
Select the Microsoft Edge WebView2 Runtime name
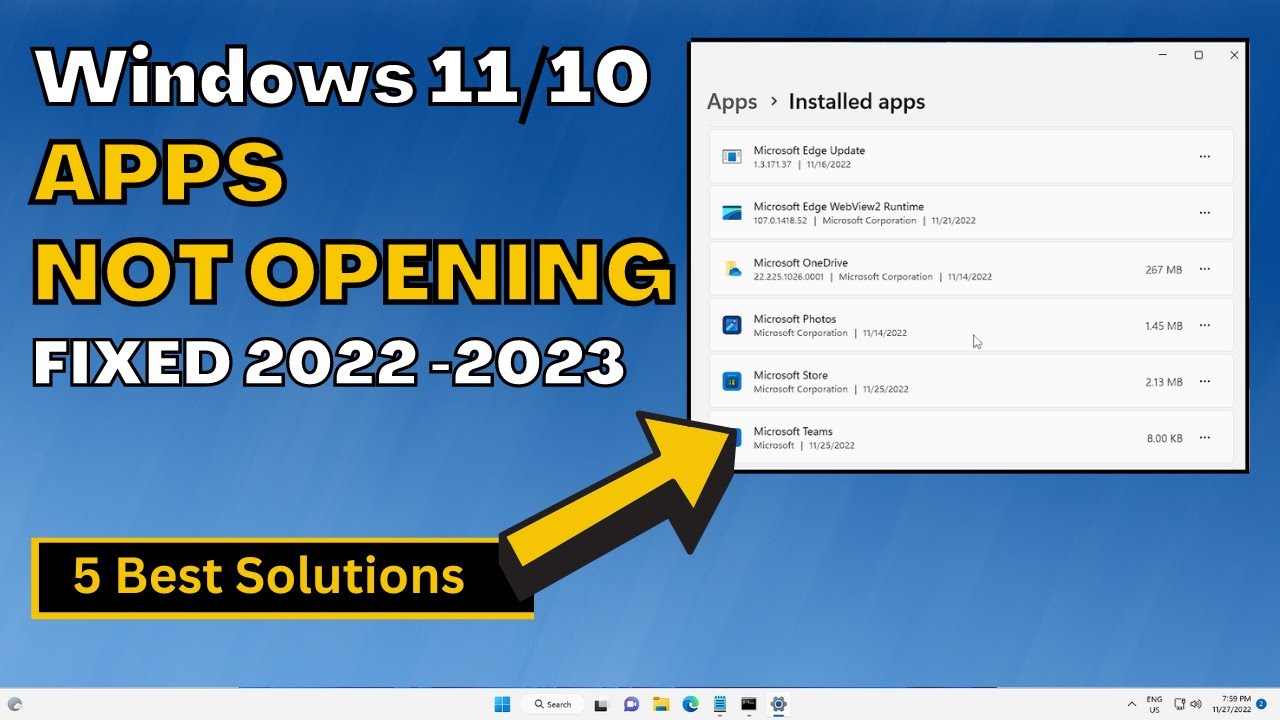(x=839, y=207)
